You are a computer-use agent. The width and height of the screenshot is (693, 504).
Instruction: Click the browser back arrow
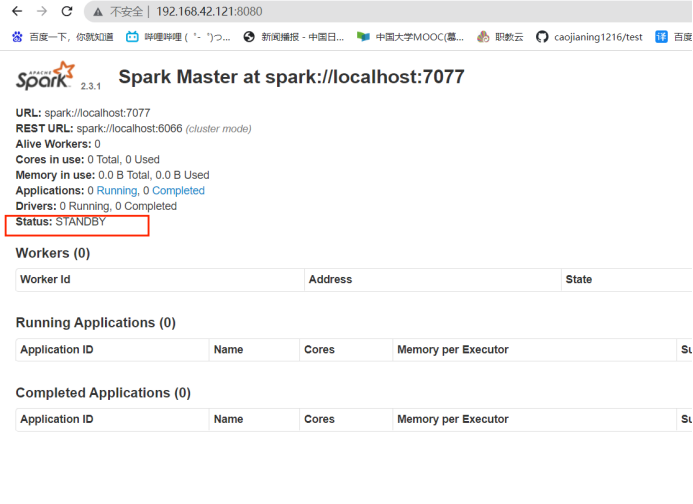pyautogui.click(x=17, y=11)
